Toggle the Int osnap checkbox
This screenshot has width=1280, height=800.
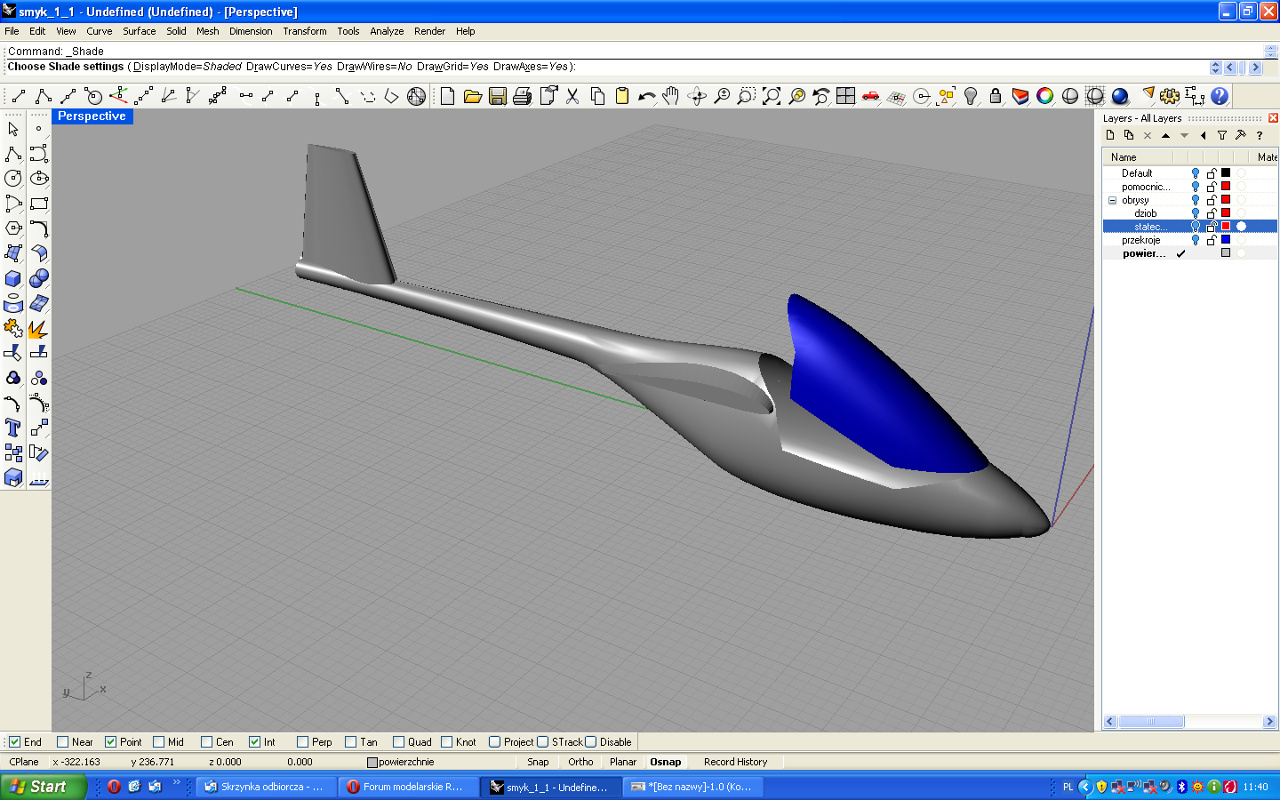tap(255, 742)
